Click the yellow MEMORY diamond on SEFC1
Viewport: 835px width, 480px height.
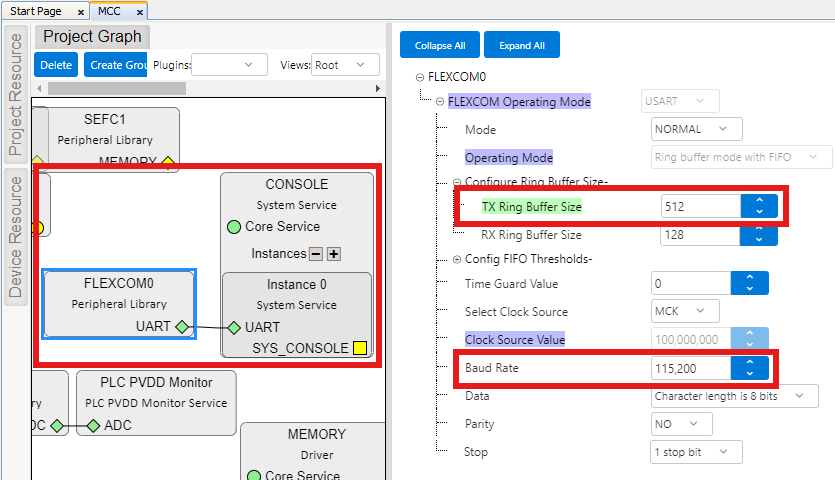point(168,161)
